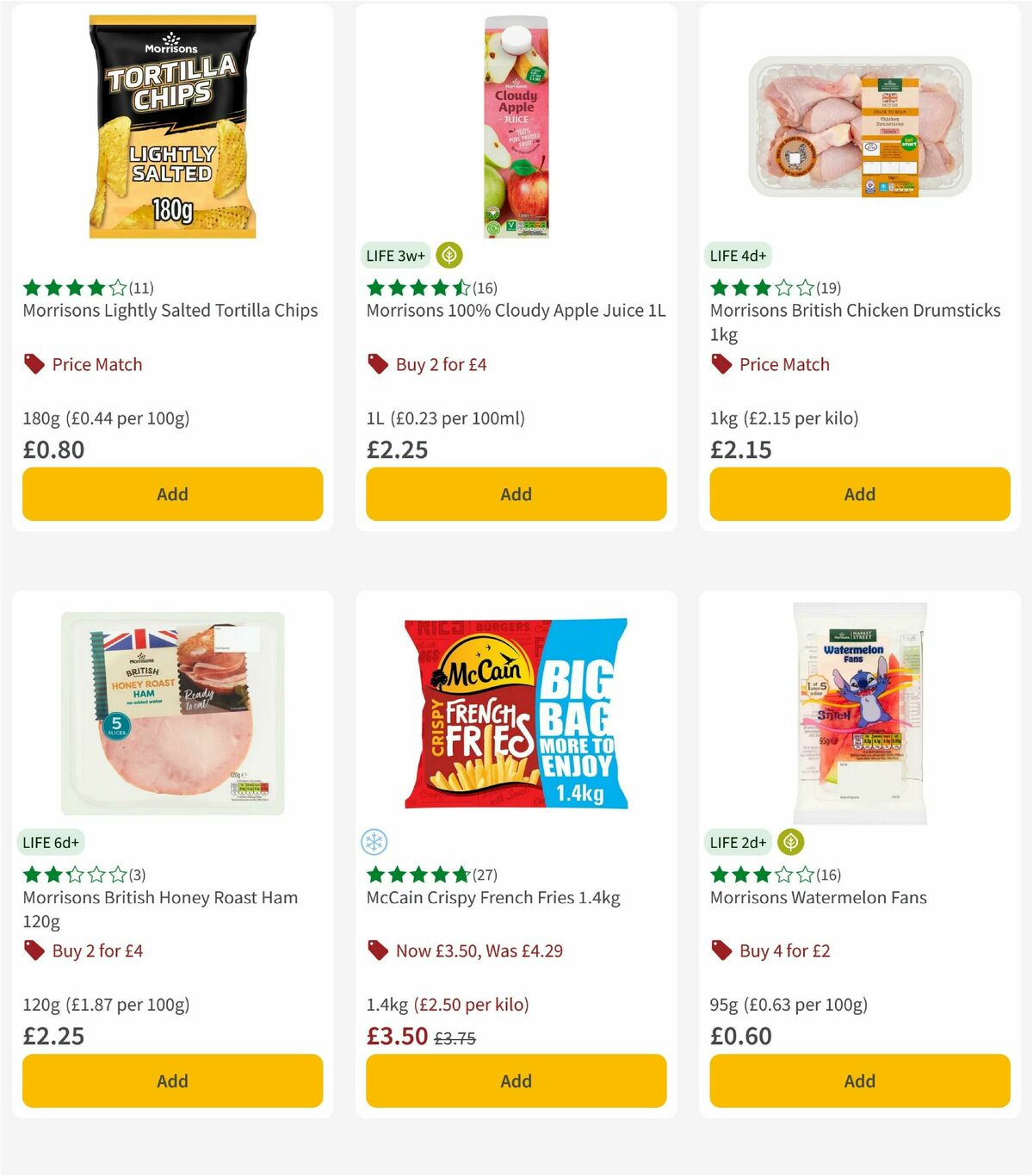The image size is (1033, 1176).
Task: Click the Honey Roast Ham product image
Action: point(171,713)
